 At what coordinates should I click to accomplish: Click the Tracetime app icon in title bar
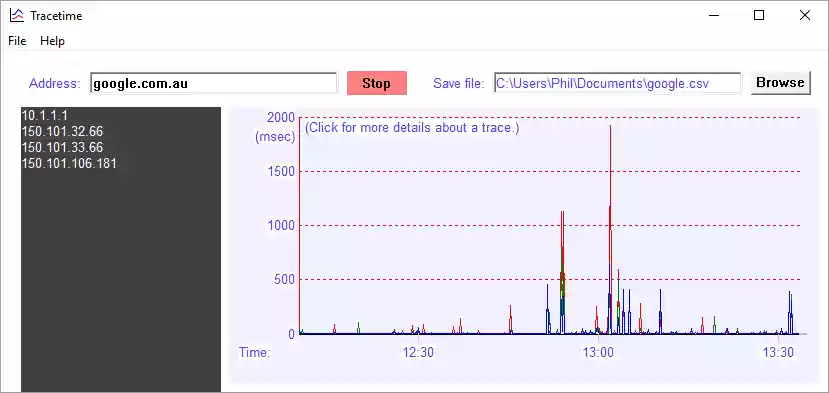[x=17, y=16]
